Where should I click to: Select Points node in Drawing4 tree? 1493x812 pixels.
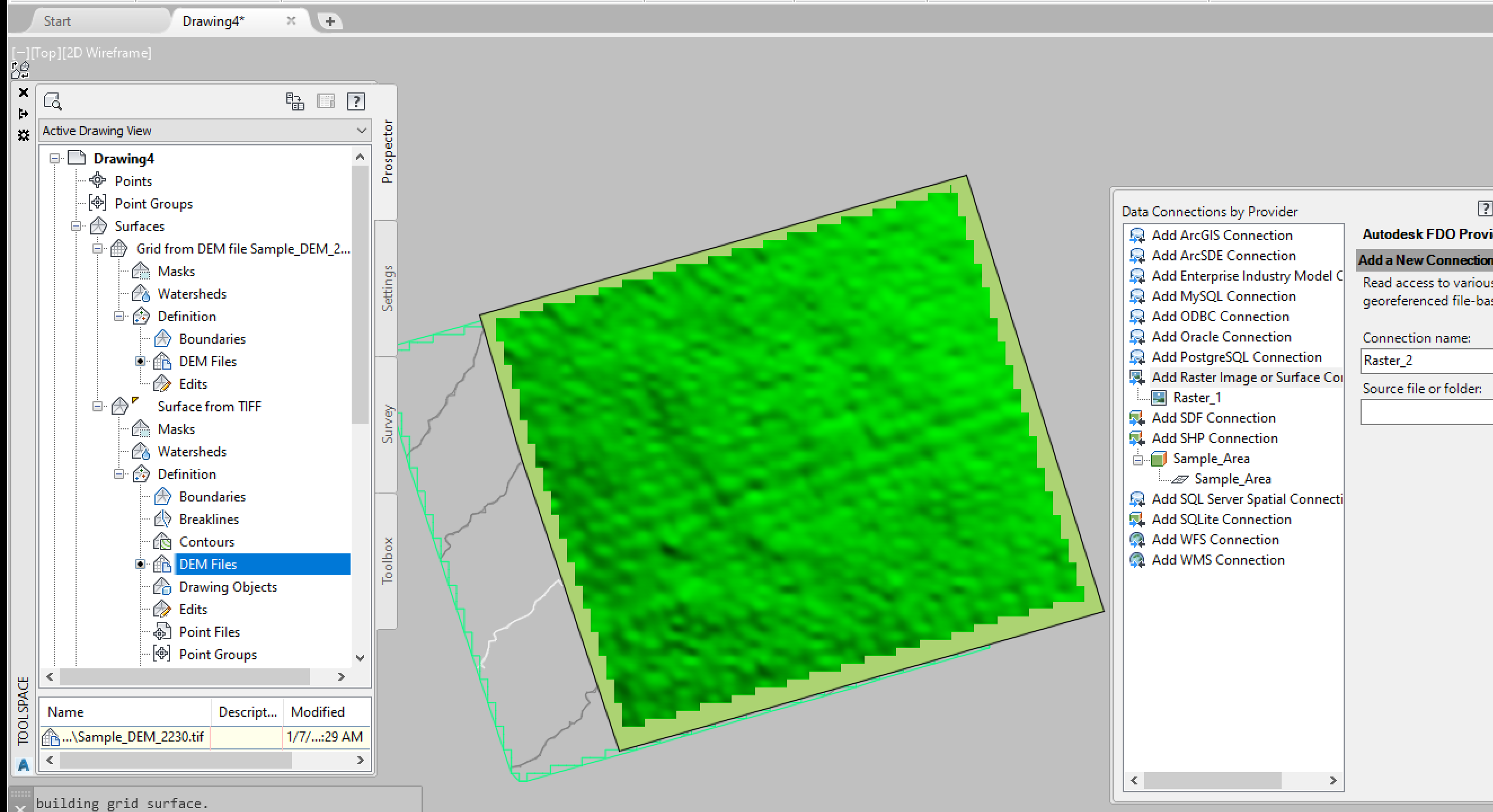click(134, 181)
